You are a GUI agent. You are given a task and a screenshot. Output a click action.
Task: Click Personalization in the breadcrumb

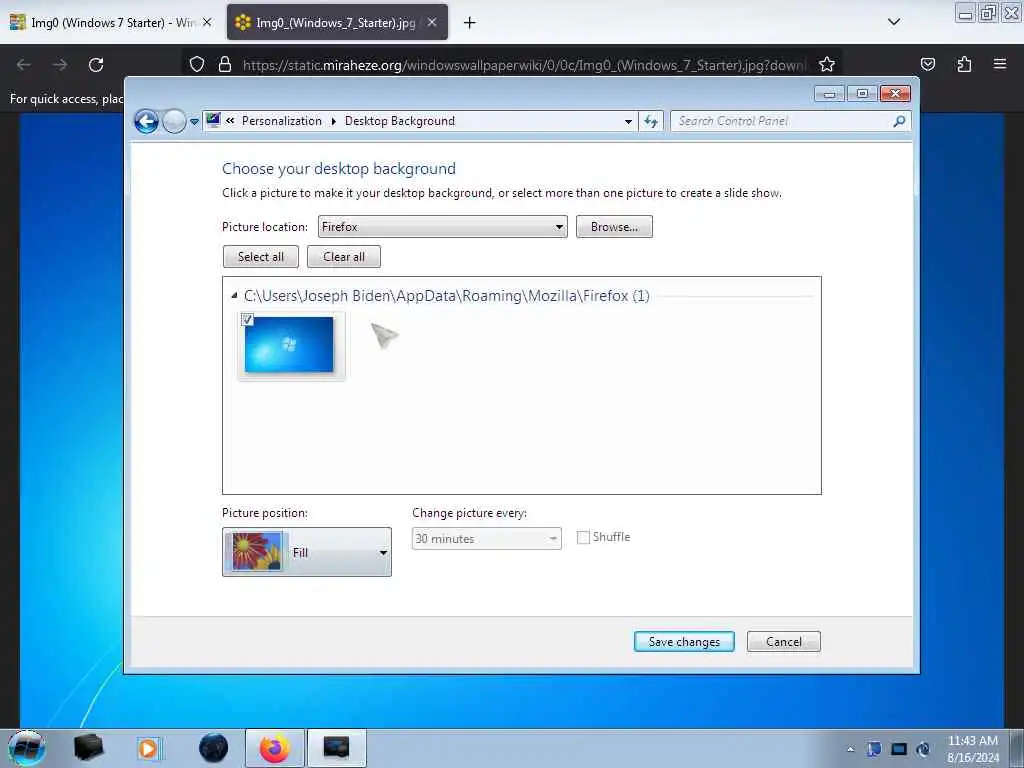click(x=281, y=121)
